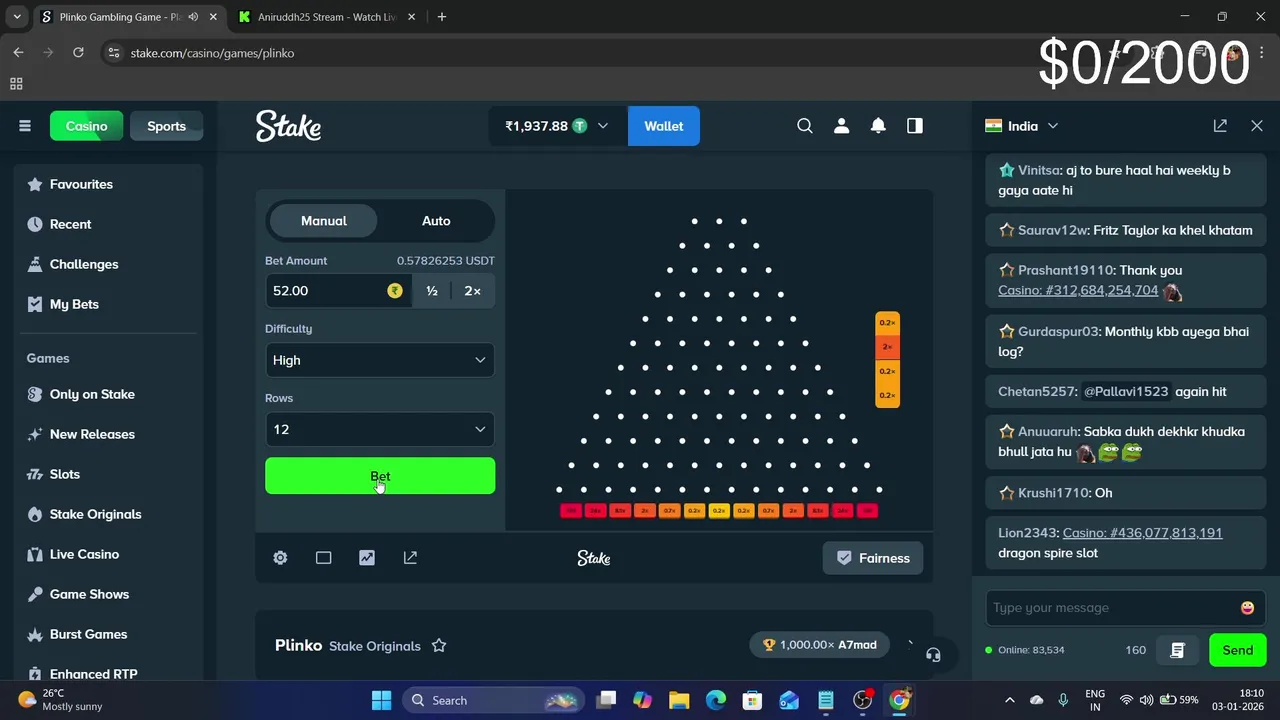Viewport: 1280px width, 720px height.
Task: Switch to Casino section
Action: 86,126
